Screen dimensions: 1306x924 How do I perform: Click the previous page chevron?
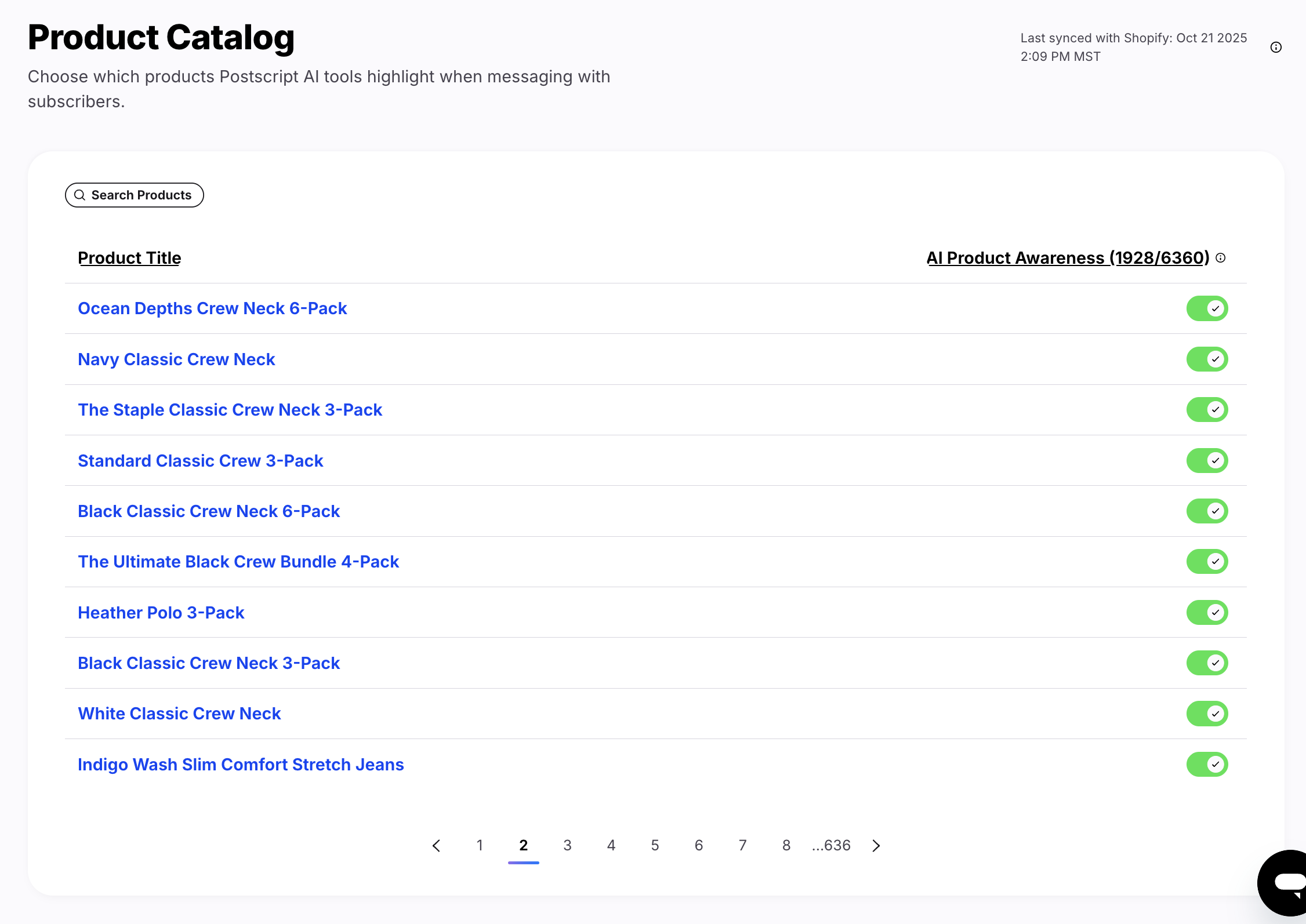coord(436,846)
